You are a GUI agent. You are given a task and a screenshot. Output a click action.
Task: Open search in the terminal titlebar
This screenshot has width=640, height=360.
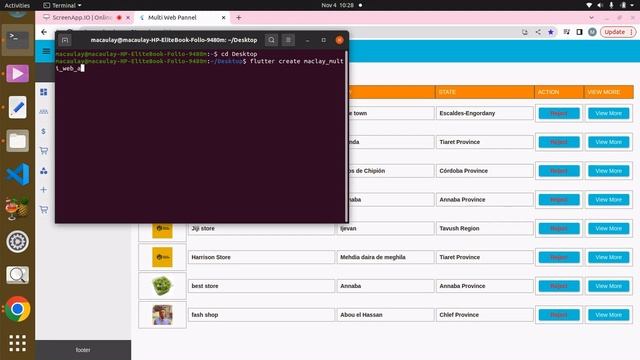271,40
